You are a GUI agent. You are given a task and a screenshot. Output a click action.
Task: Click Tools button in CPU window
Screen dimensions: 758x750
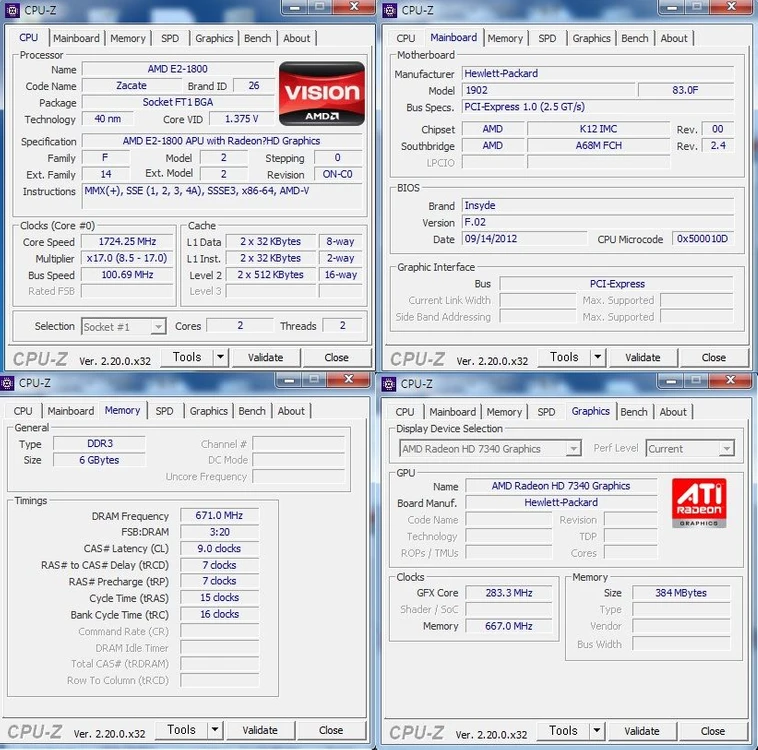187,357
